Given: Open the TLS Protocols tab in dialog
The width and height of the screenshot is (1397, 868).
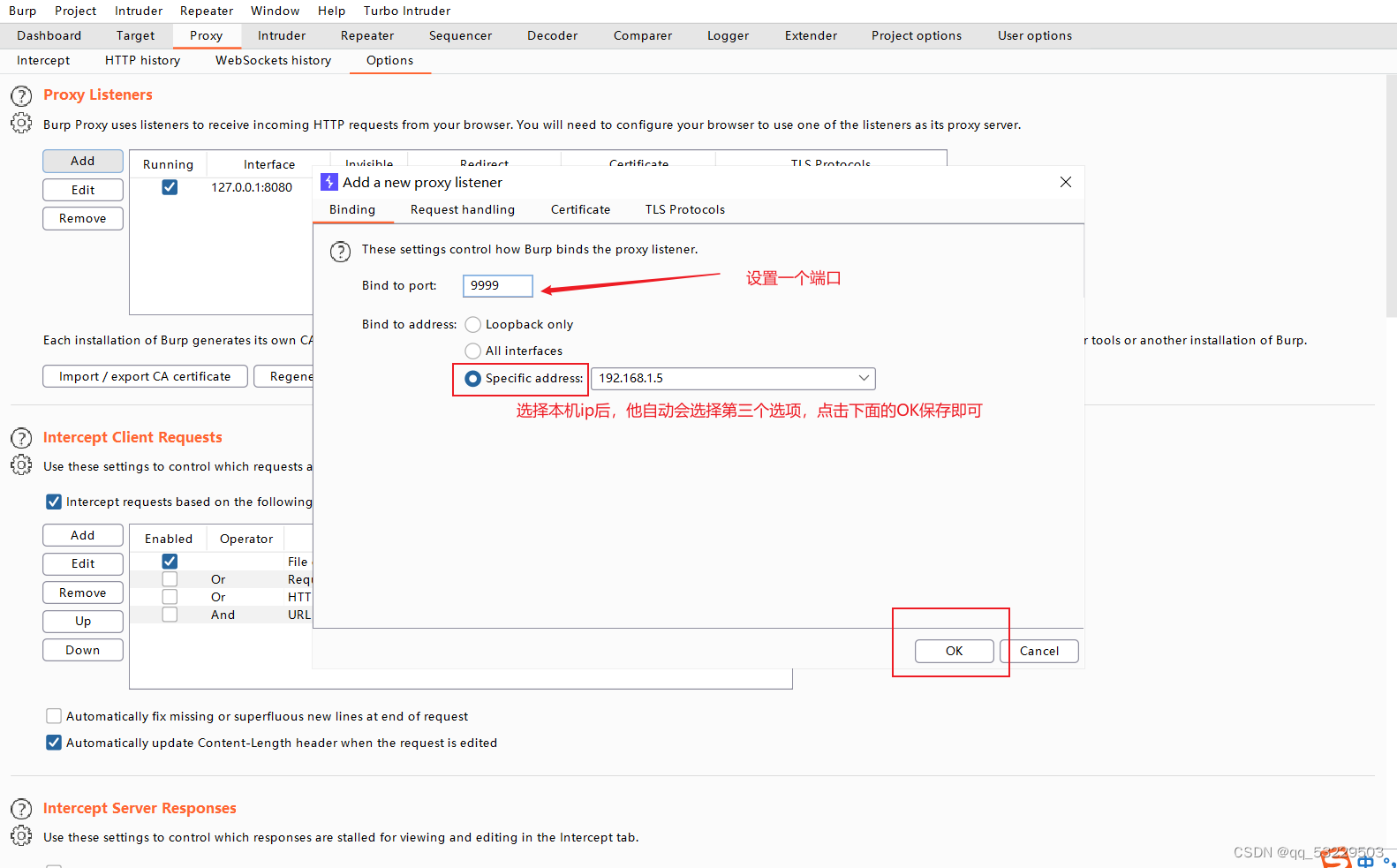Looking at the screenshot, I should [x=684, y=209].
